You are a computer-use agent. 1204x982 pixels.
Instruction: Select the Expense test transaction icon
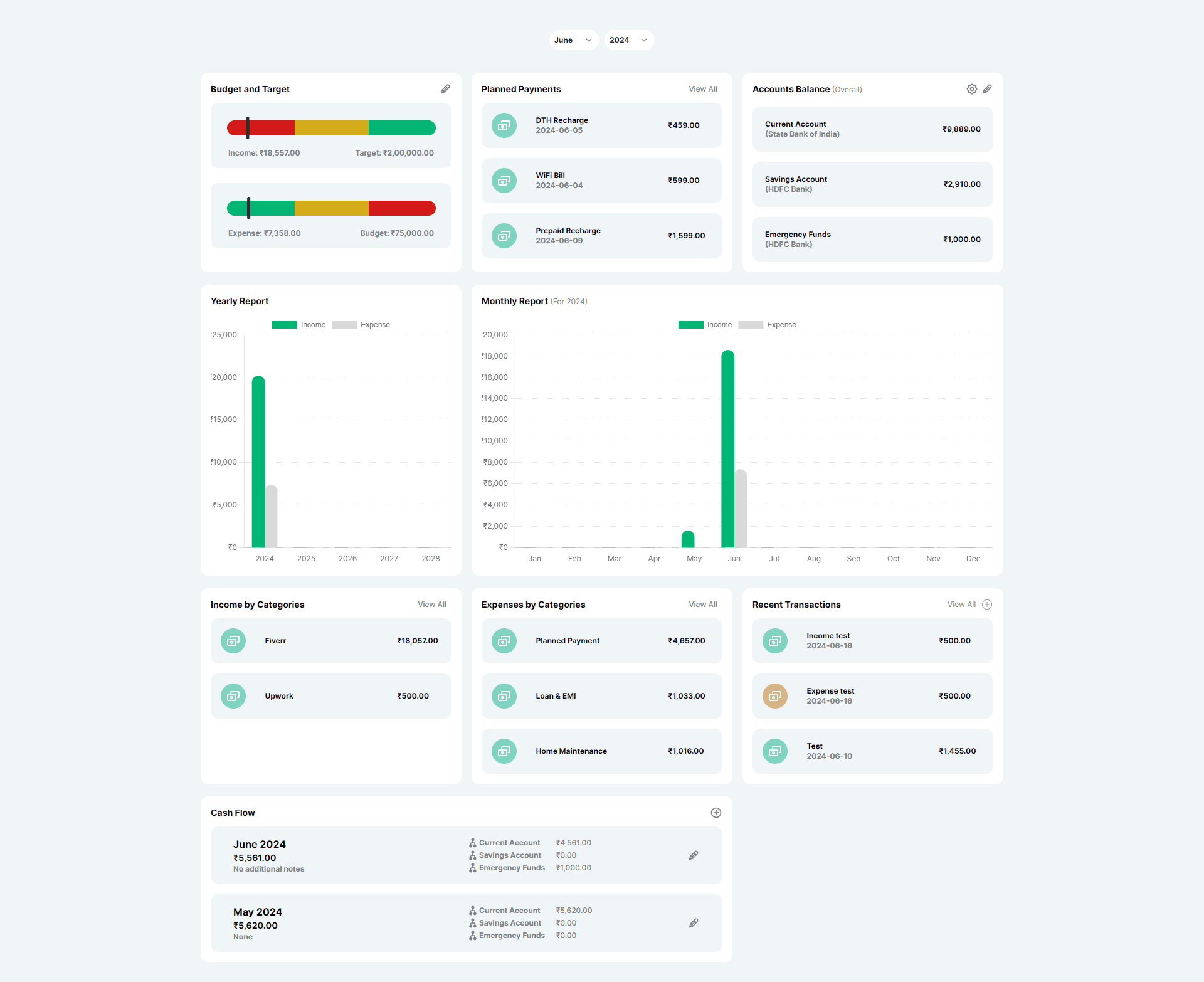[775, 695]
